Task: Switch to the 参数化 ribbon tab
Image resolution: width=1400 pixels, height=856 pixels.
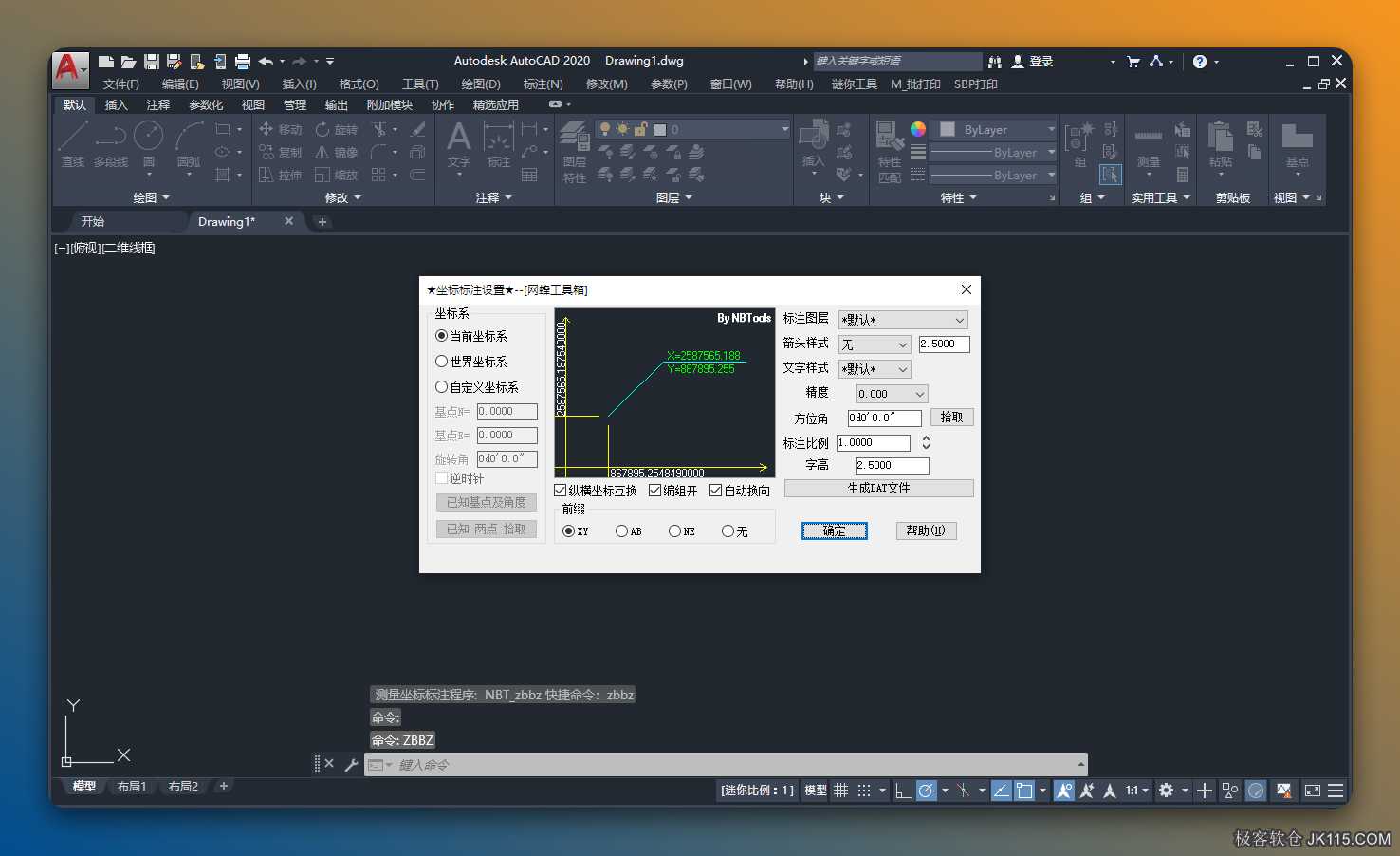Action: coord(206,105)
